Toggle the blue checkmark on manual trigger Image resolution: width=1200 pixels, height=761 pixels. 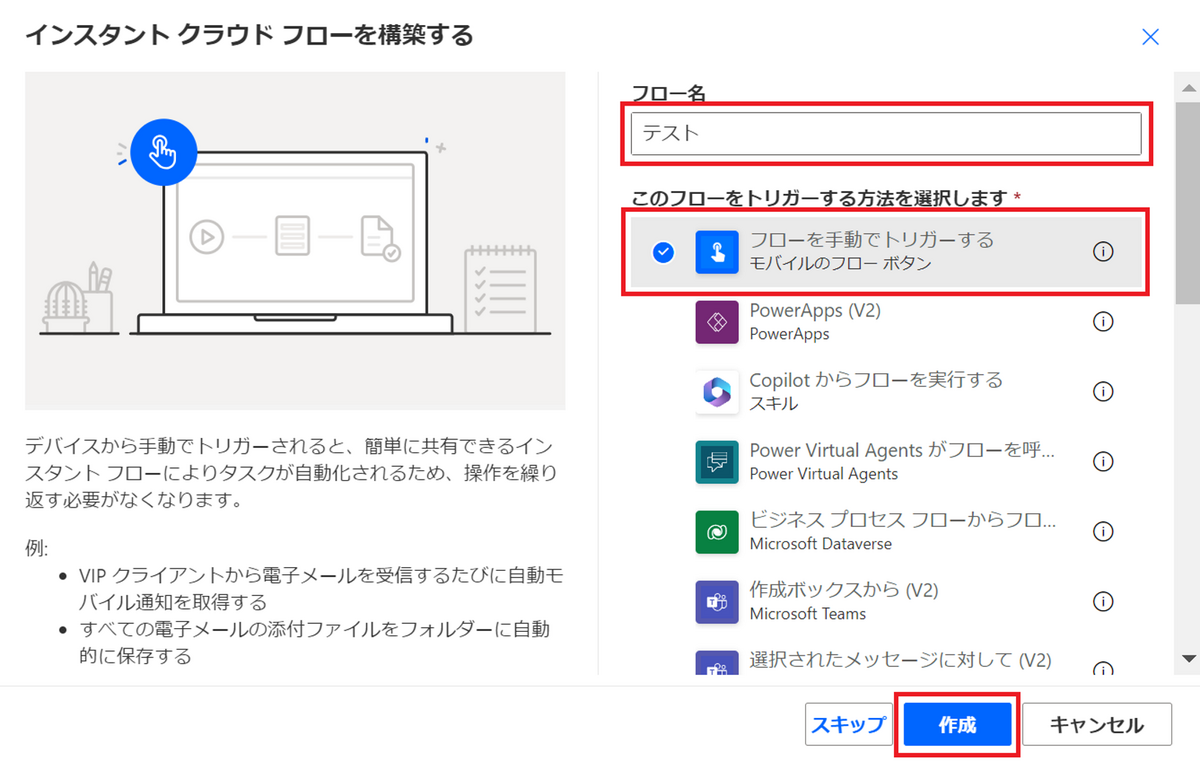coord(663,252)
